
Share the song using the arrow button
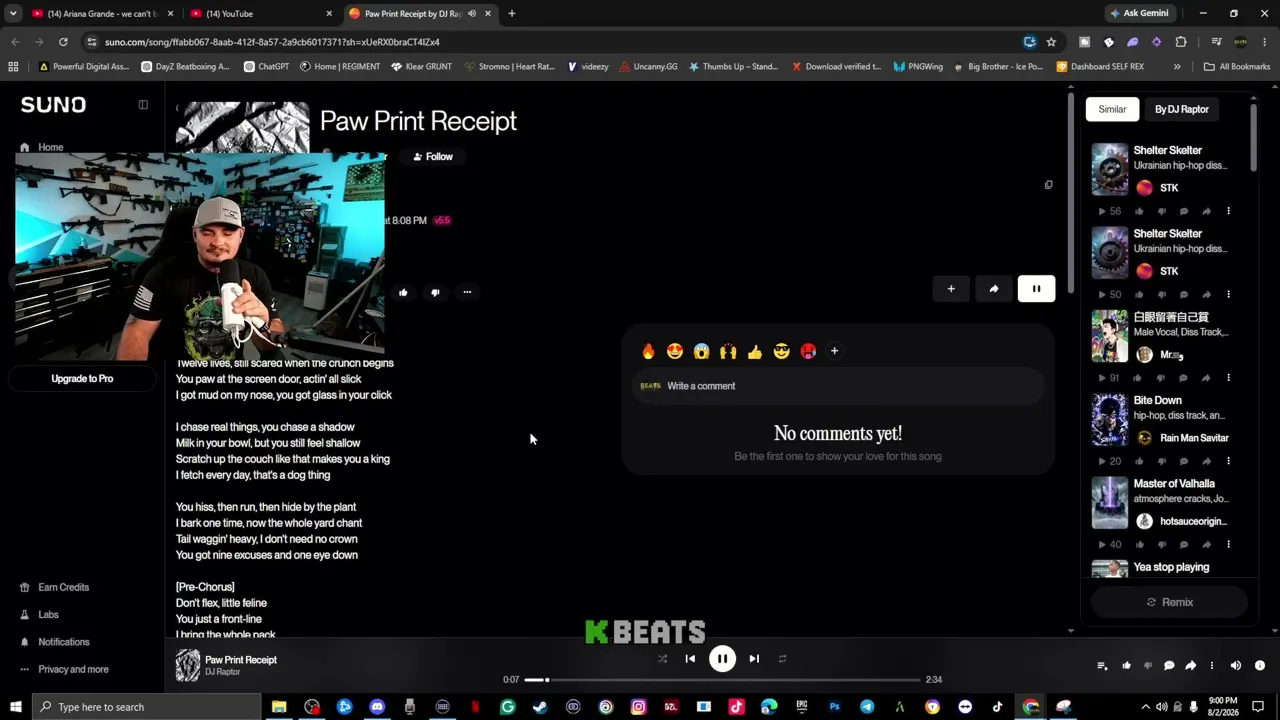click(993, 289)
